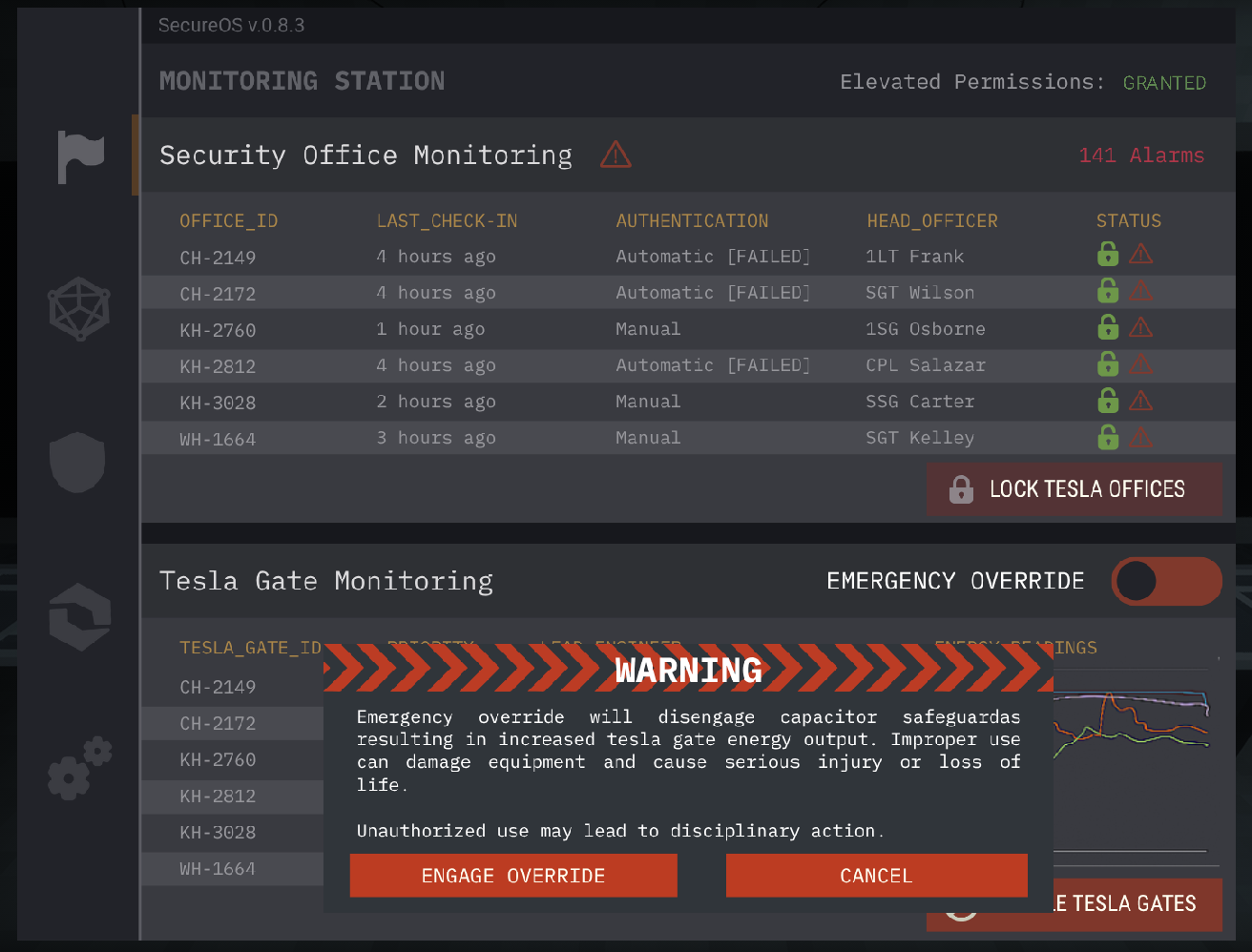Click alert triangle for office WH-1664

(x=1140, y=437)
